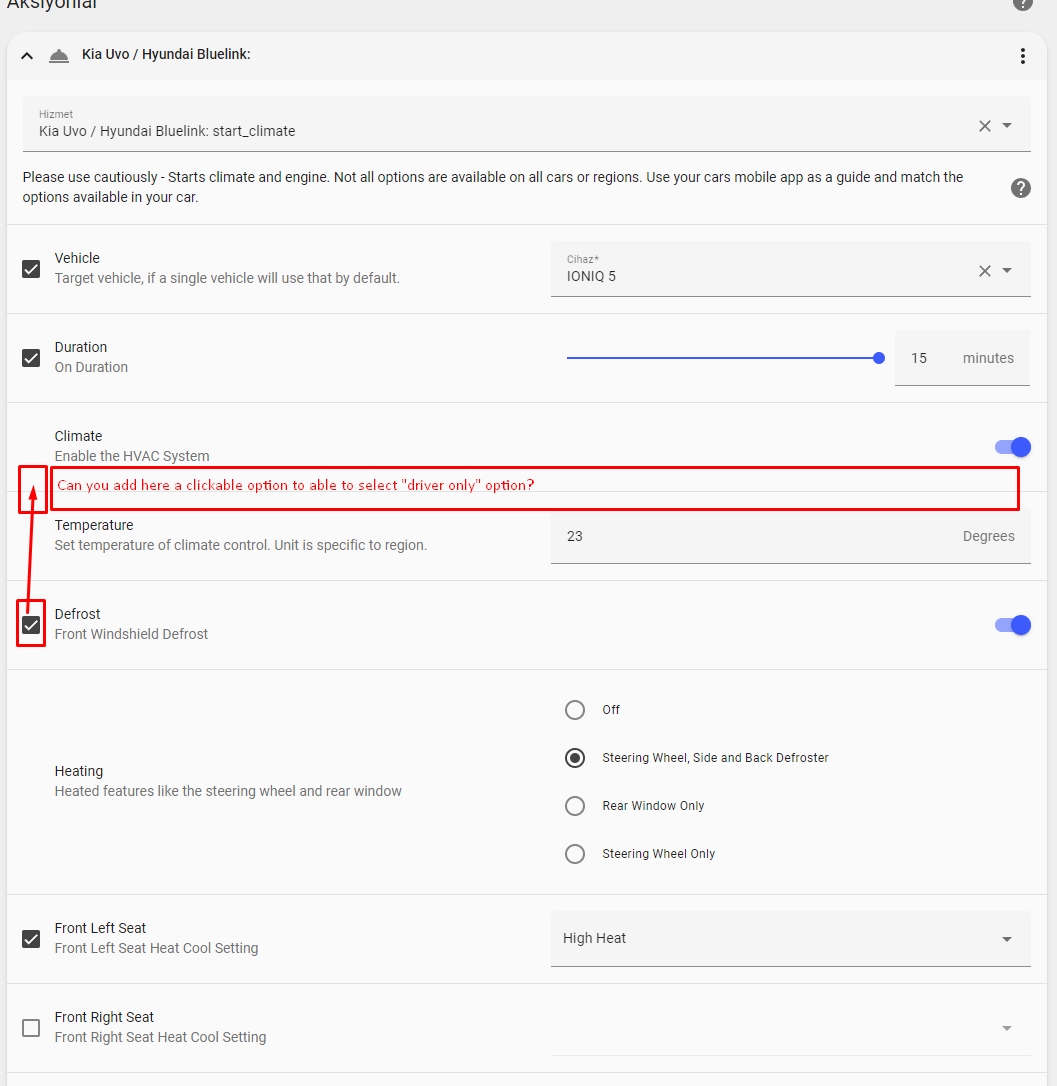Screen dimensions: 1057x1086
Task: Open the High Heat seat setting dropdown
Action: [1007, 938]
